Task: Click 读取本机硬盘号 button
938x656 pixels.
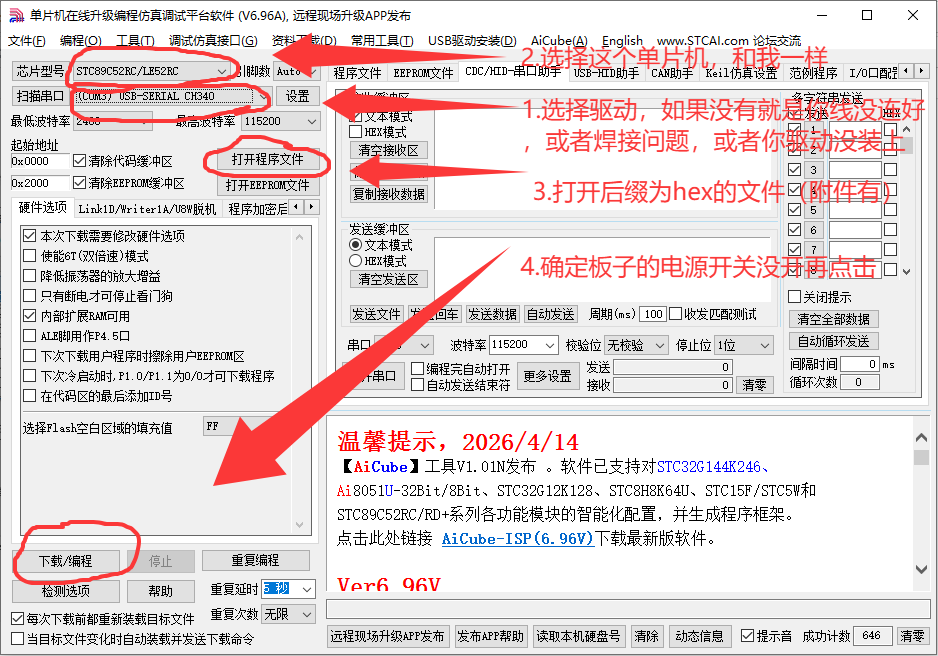Action: coord(578,636)
